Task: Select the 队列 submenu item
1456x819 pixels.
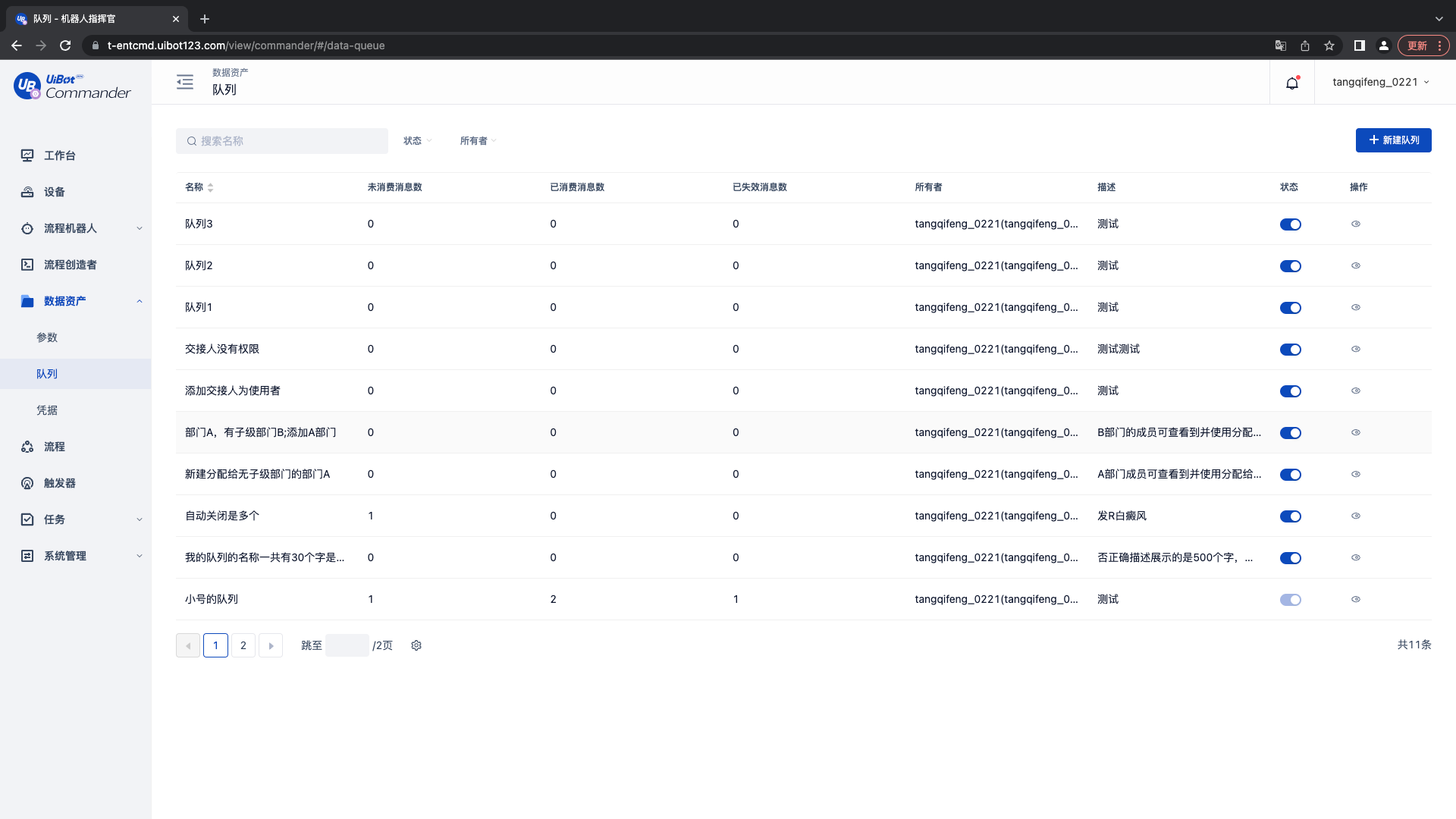Action: click(76, 374)
